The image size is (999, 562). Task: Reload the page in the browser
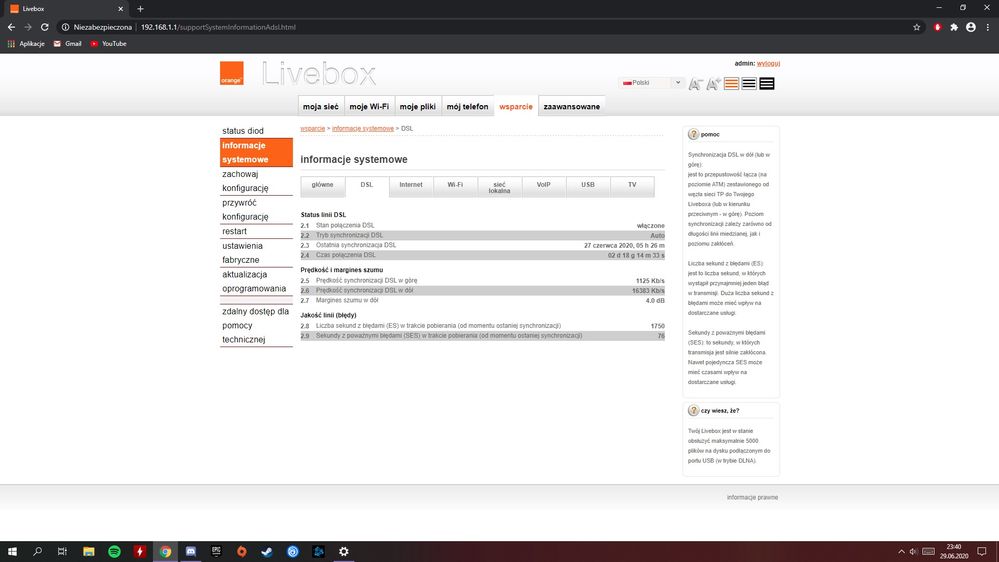tap(45, 27)
